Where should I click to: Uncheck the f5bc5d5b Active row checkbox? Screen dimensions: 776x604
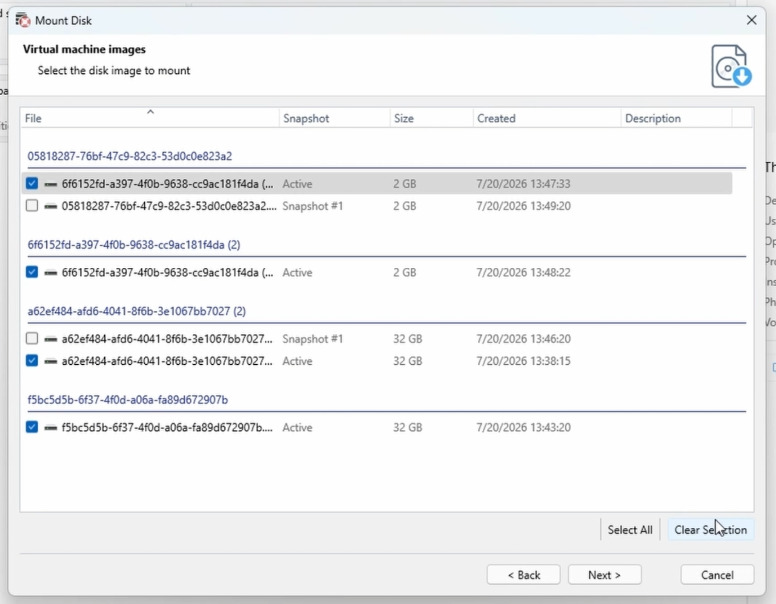click(32, 427)
